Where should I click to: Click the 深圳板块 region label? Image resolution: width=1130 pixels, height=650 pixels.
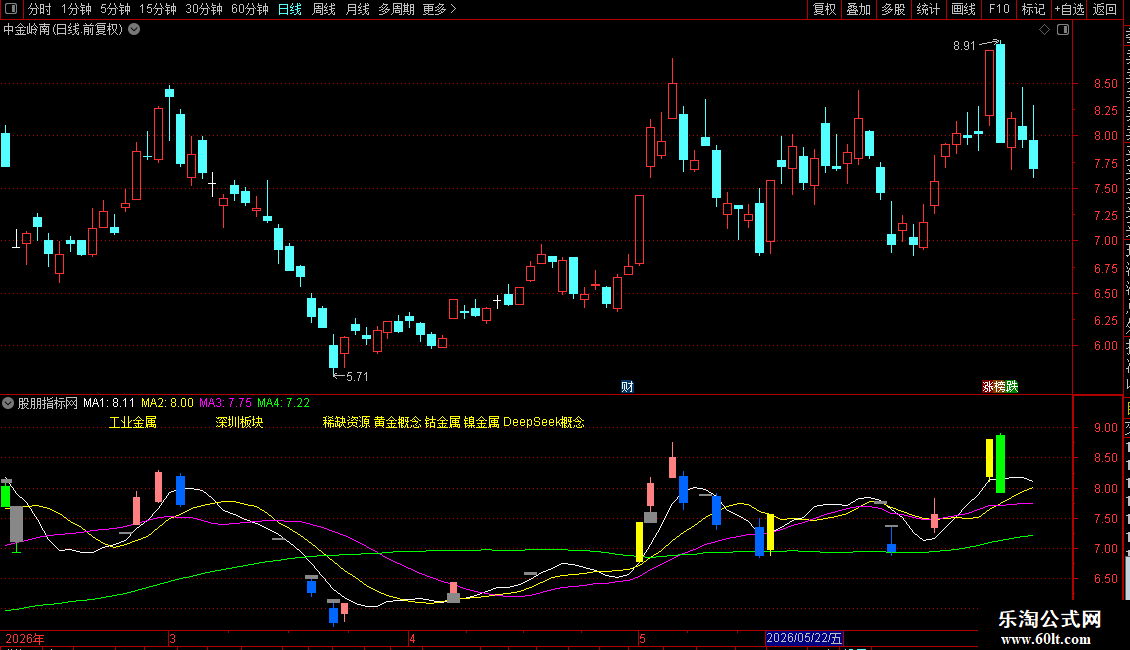[x=239, y=422]
